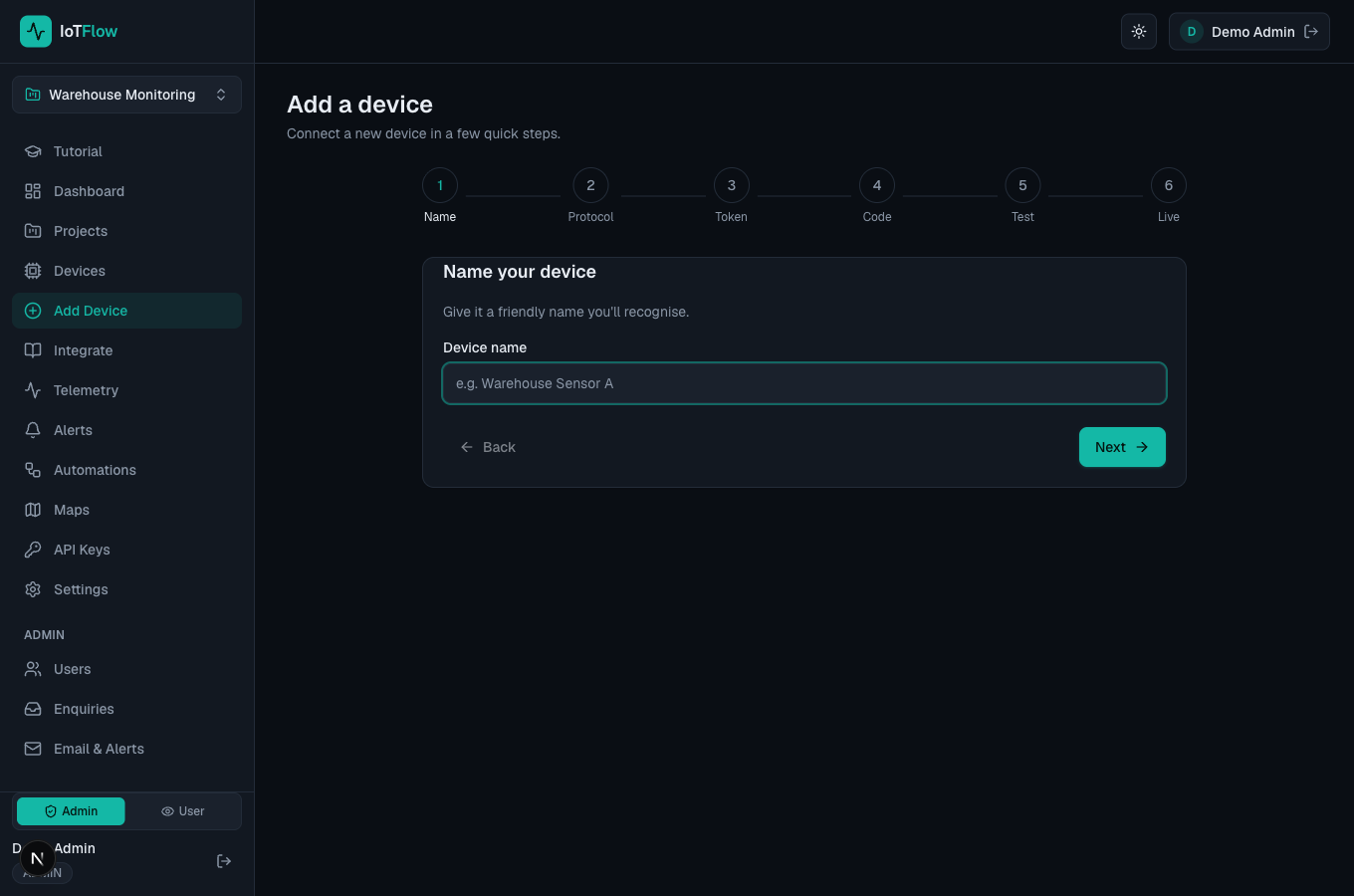The width and height of the screenshot is (1354, 896).
Task: Open Telemetry from the sidebar
Action: click(x=126, y=390)
